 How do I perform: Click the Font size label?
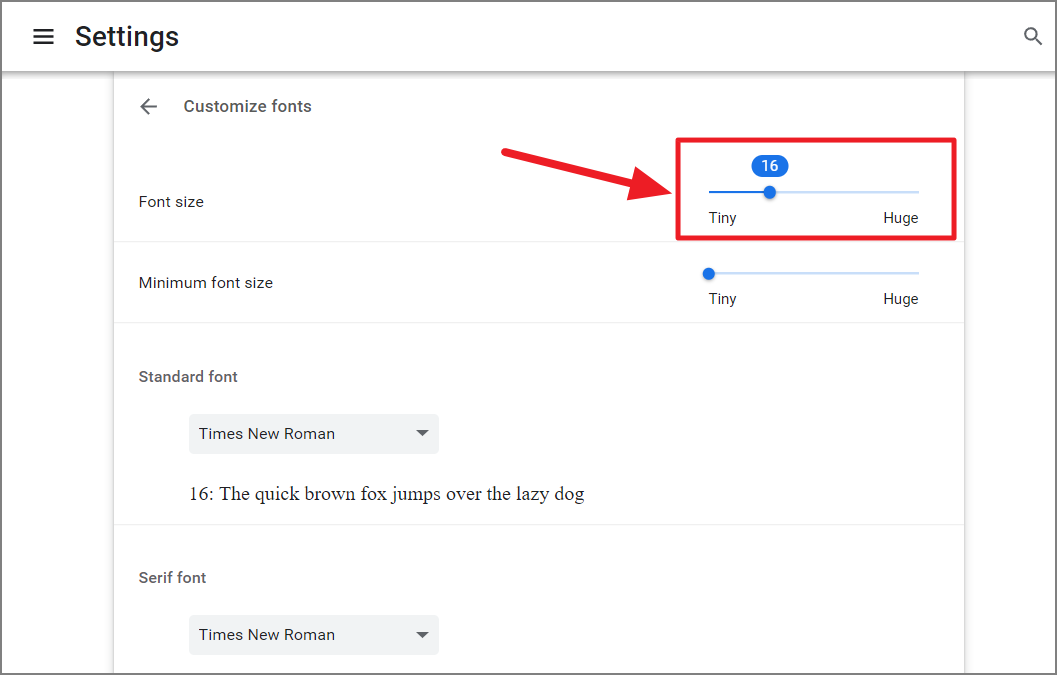coord(171,202)
